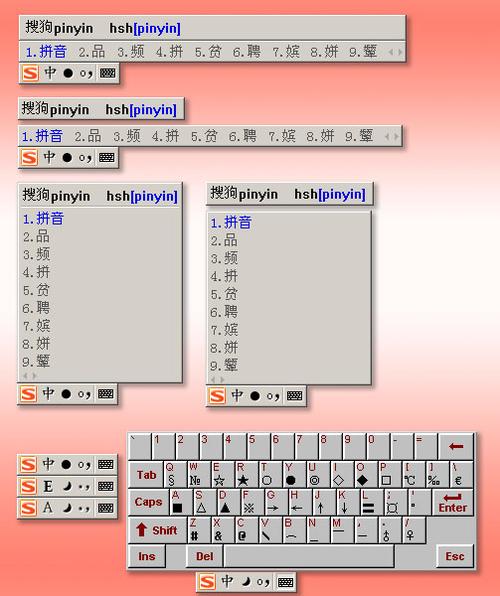Toggle the Caps key on the soft keyboard
The width and height of the screenshot is (500, 596).
click(149, 502)
